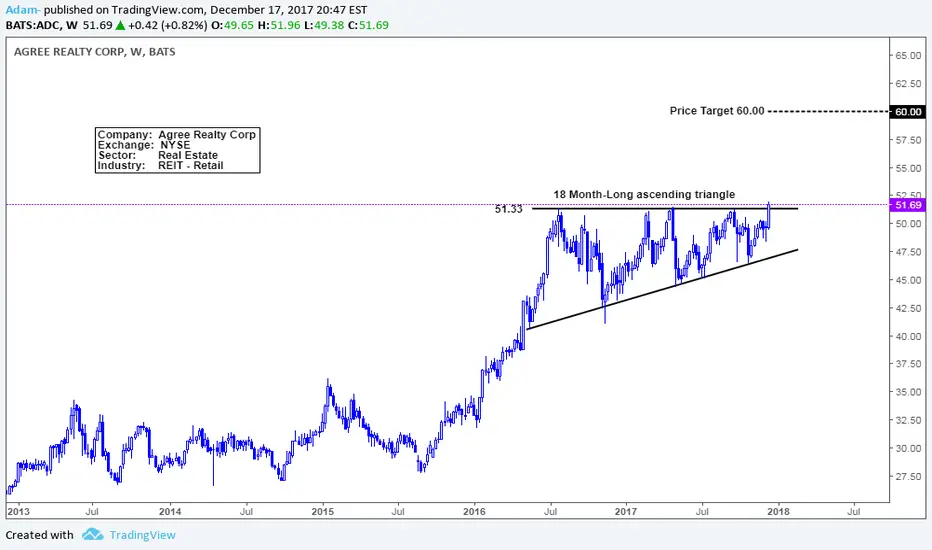This screenshot has height=550, width=932.
Task: Click the Adam- author link
Action: (x=23, y=10)
